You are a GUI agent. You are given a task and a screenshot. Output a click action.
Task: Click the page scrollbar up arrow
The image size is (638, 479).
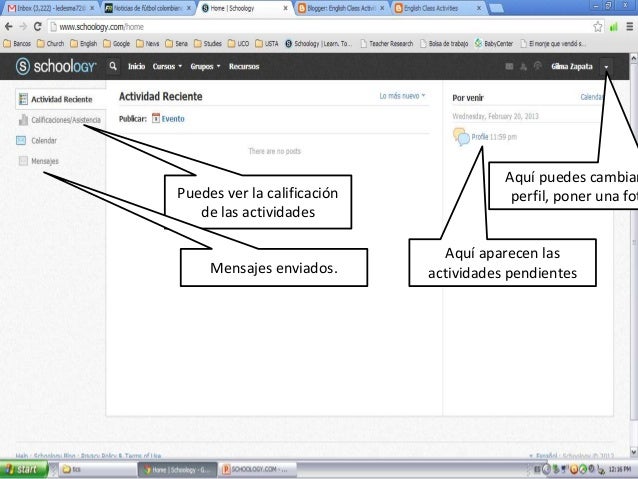pyautogui.click(x=634, y=59)
